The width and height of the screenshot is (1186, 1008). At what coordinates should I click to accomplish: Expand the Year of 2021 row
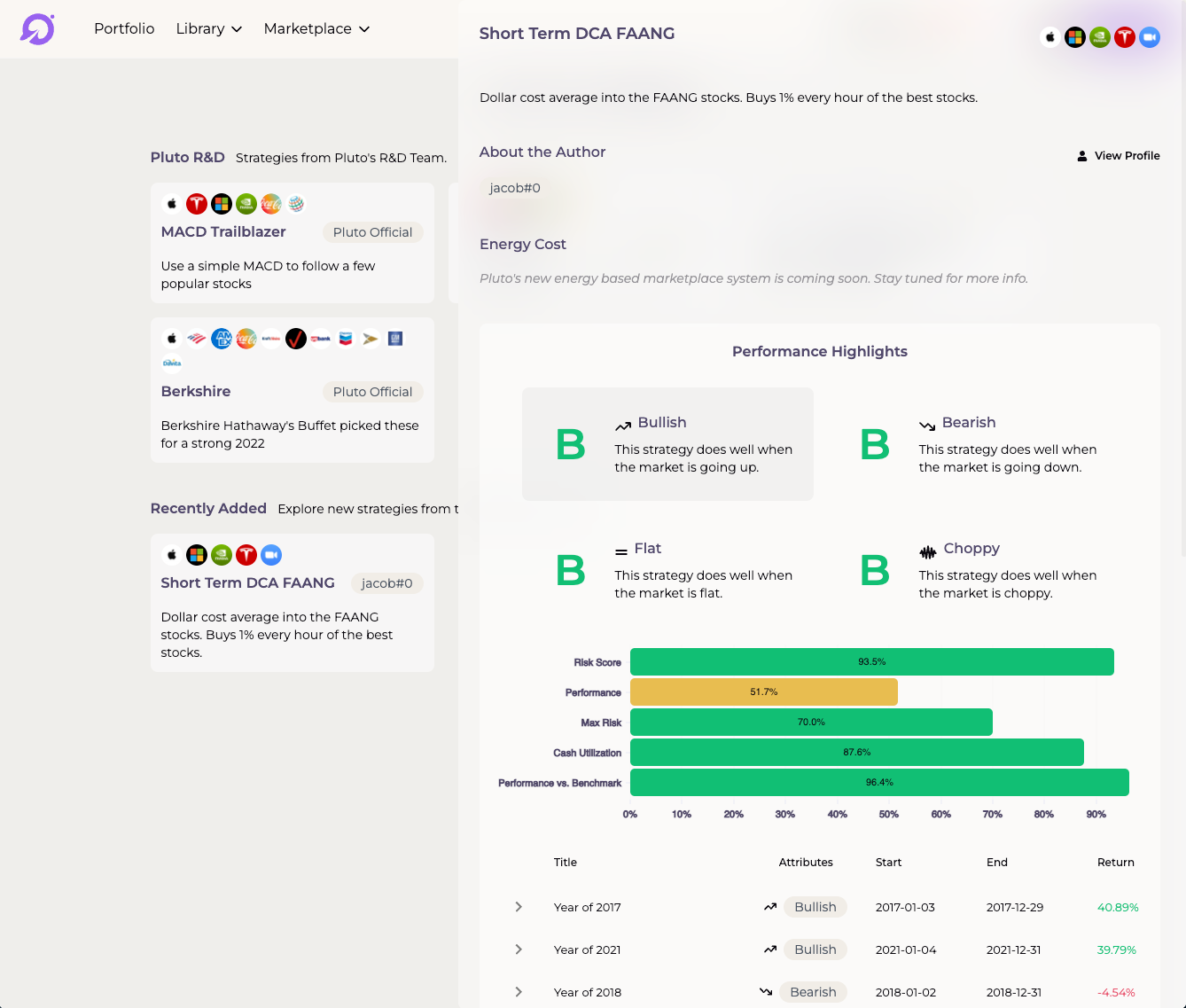[519, 949]
